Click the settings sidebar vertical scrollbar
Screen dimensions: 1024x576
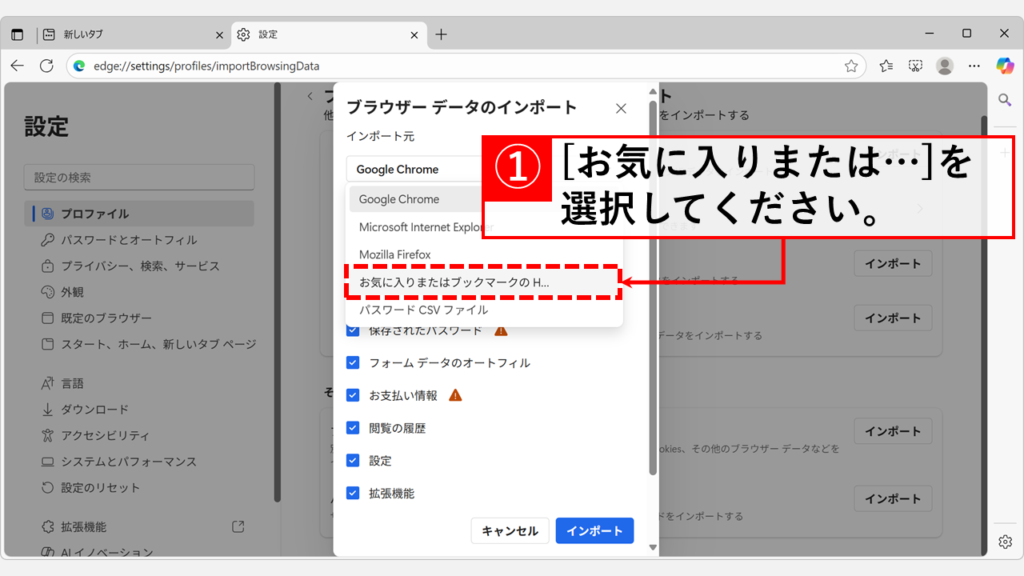coord(277,293)
